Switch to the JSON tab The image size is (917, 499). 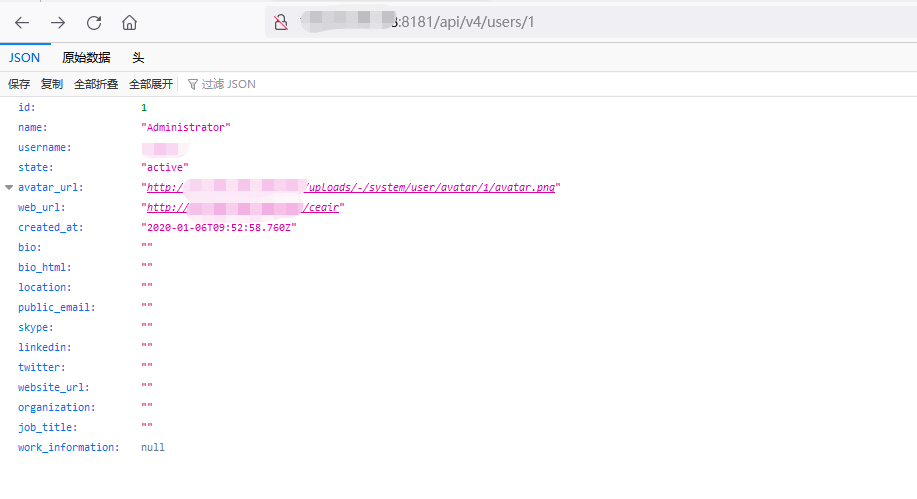pyautogui.click(x=24, y=58)
